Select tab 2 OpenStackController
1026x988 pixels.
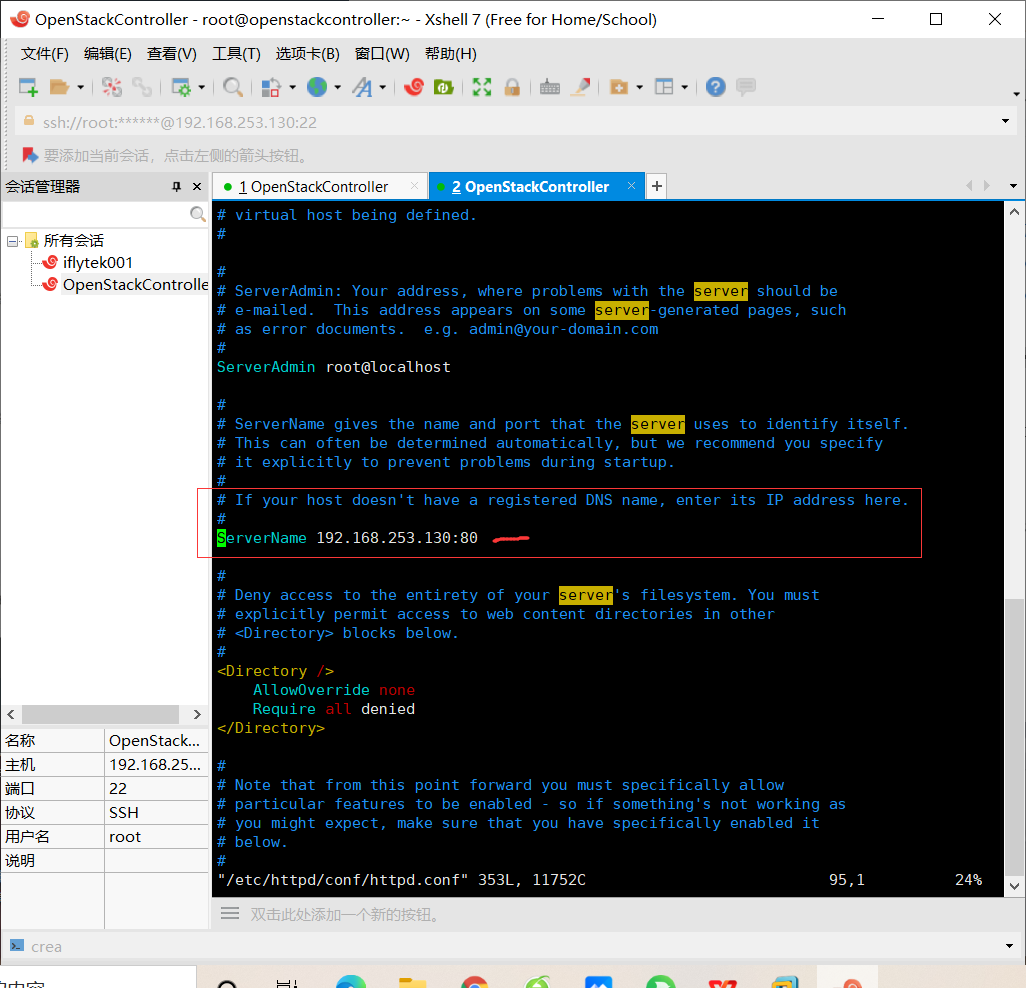tap(537, 187)
